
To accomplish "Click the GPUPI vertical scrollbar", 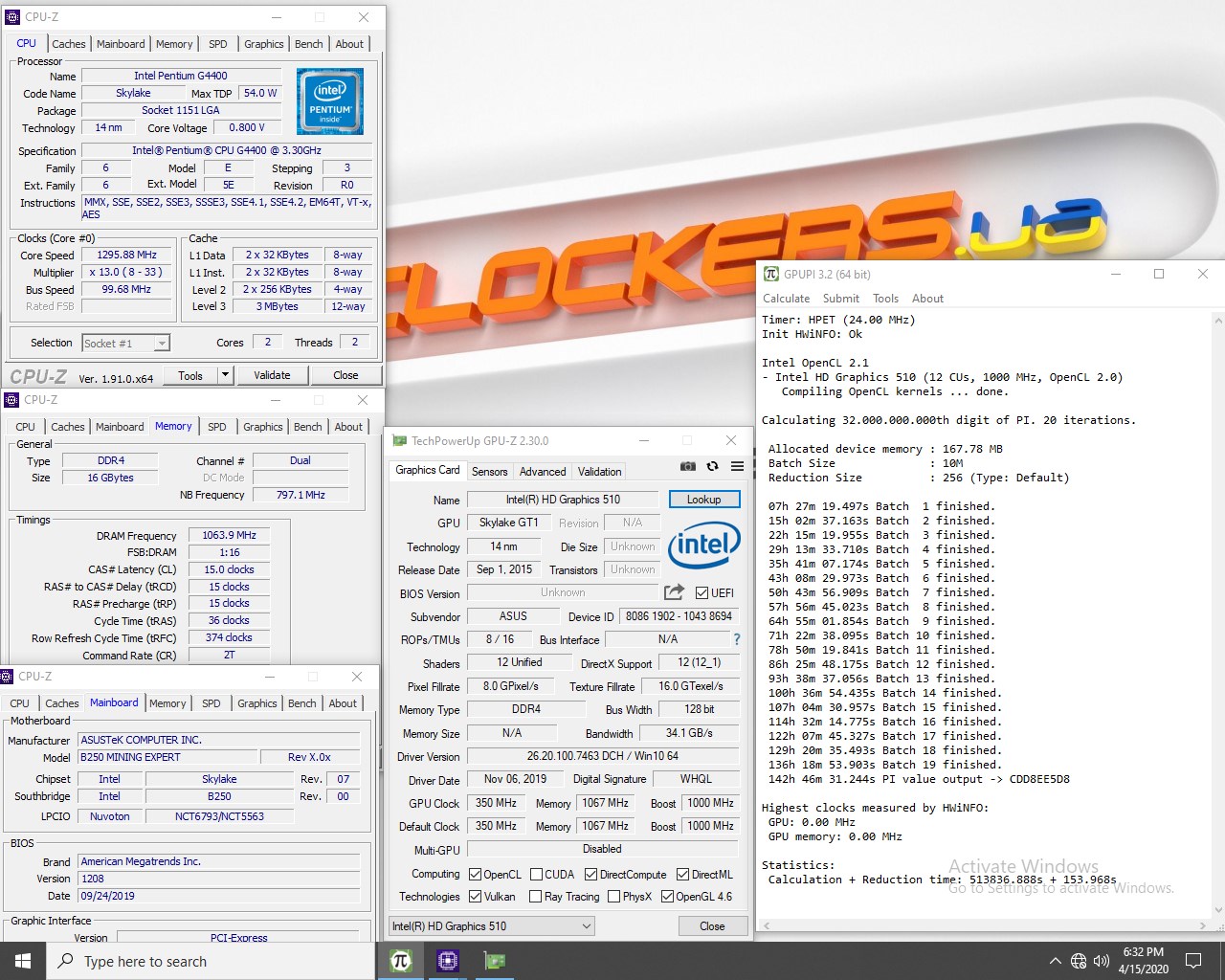I will [x=1217, y=616].
